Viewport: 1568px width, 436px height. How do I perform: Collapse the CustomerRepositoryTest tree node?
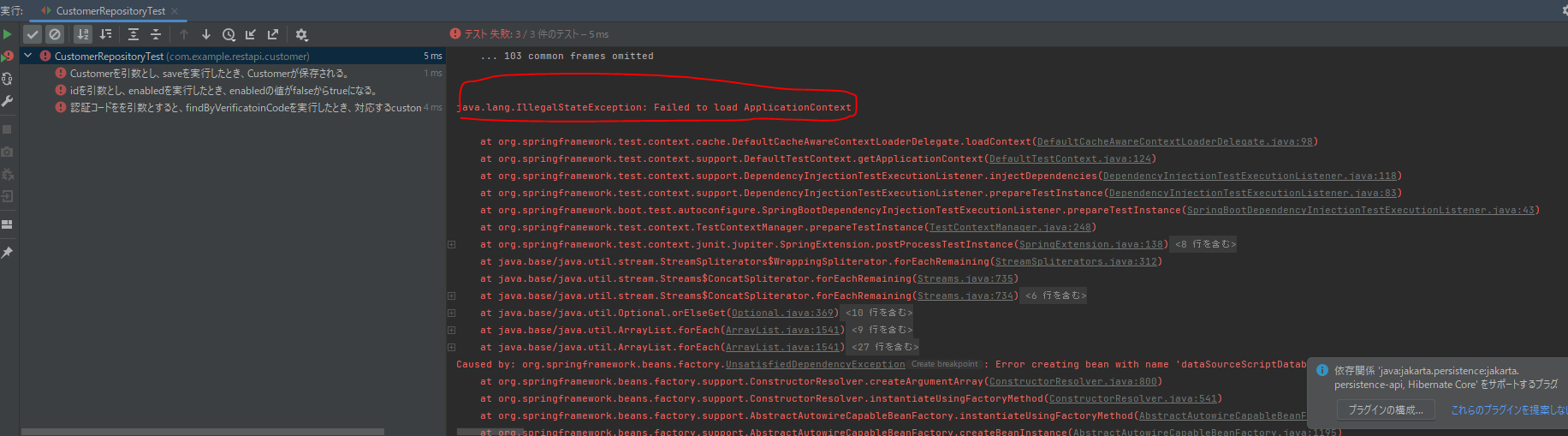[x=28, y=56]
